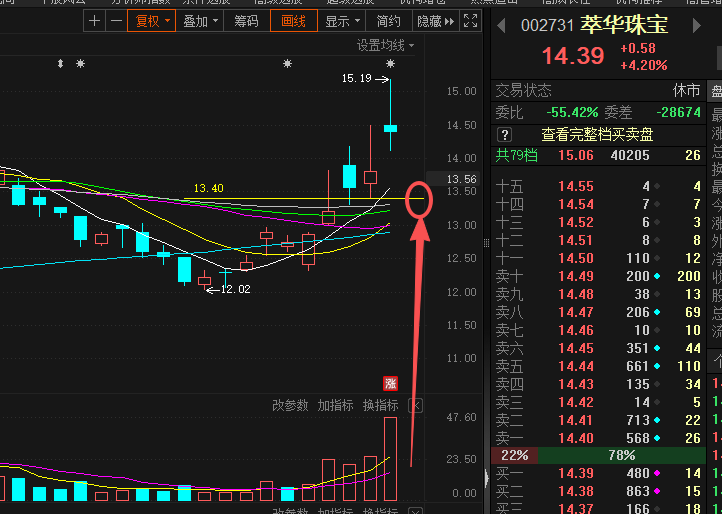Open 查看完整档买卖盘 link
Image resolution: width=722 pixels, height=514 pixels.
(x=597, y=135)
